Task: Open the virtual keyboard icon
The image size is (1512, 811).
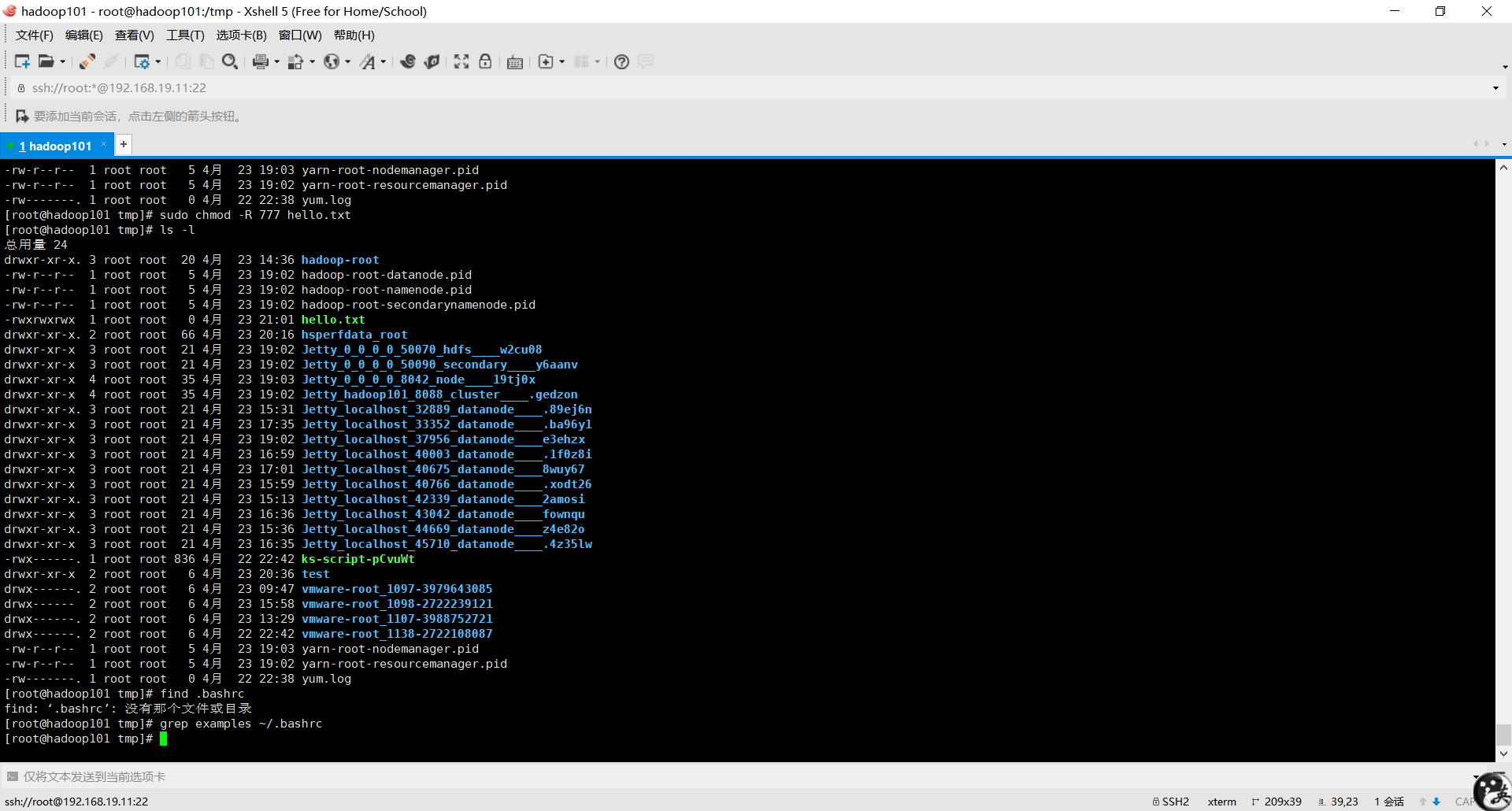Action: pyautogui.click(x=515, y=61)
